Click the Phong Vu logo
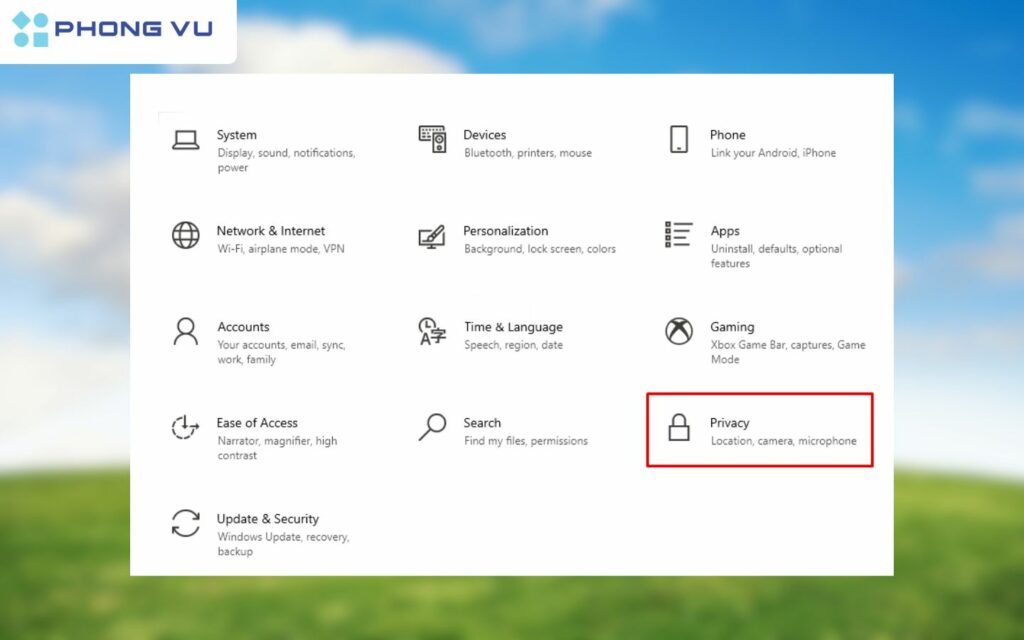 (x=112, y=28)
